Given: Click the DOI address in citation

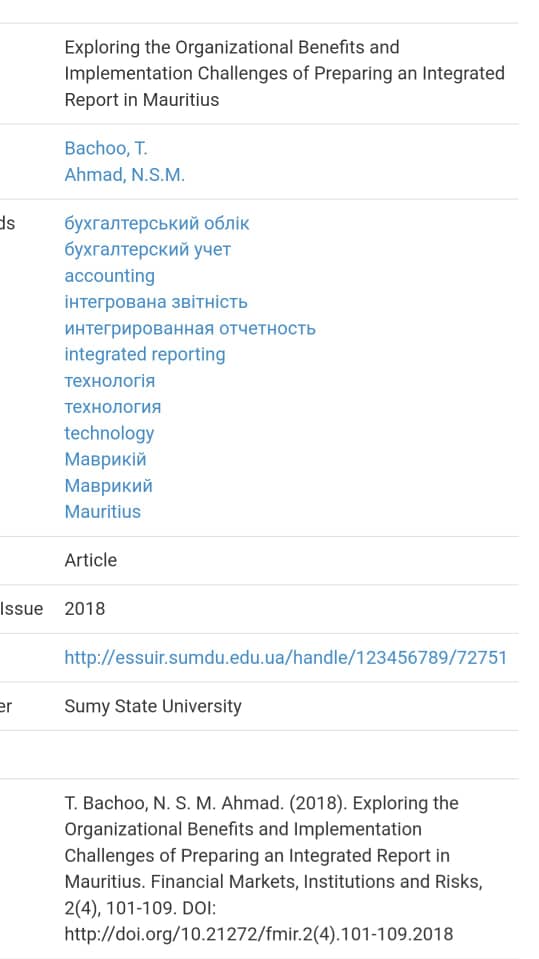Looking at the screenshot, I should click(259, 935).
